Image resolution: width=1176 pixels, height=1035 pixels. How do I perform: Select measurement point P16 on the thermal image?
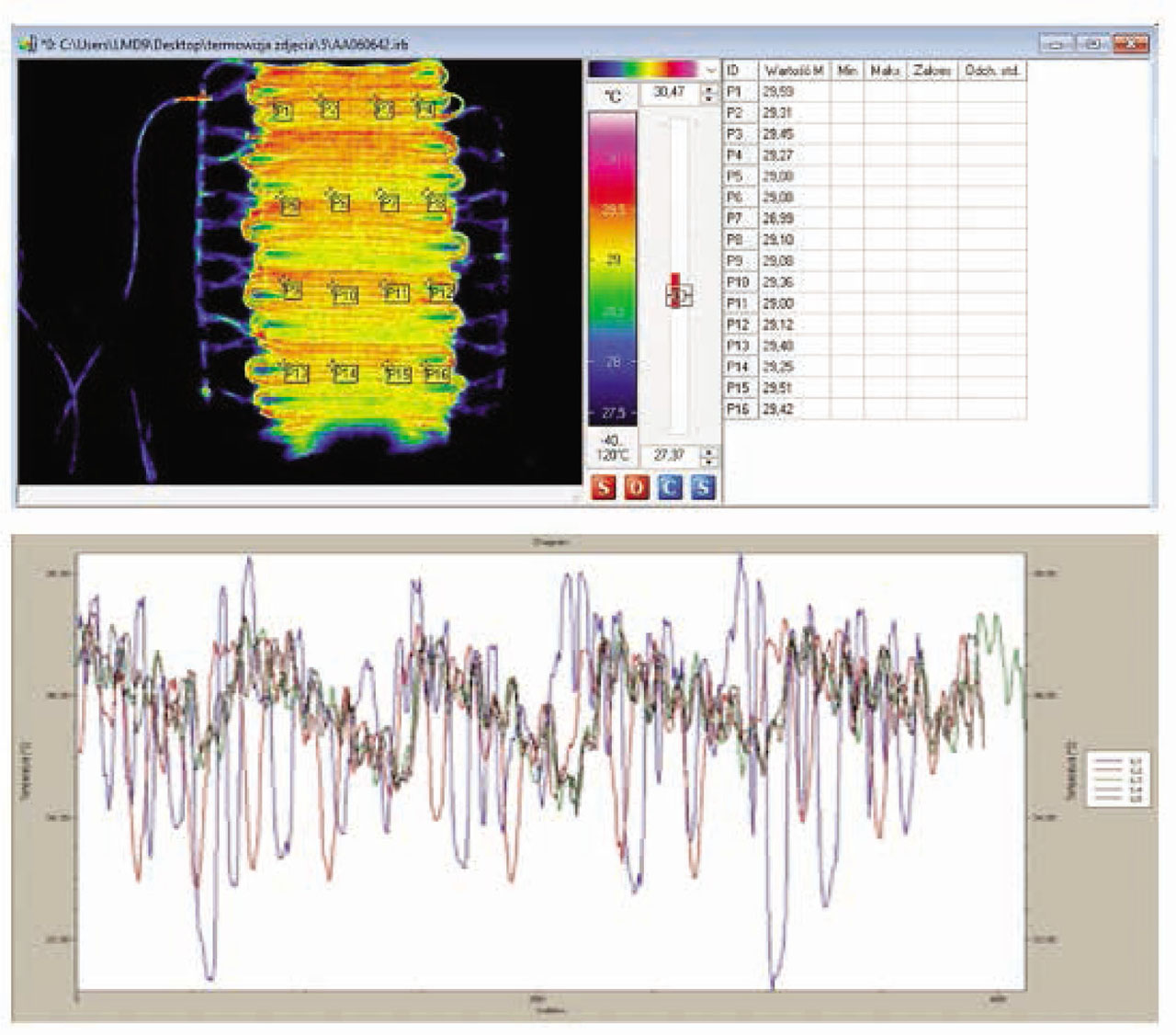click(438, 374)
